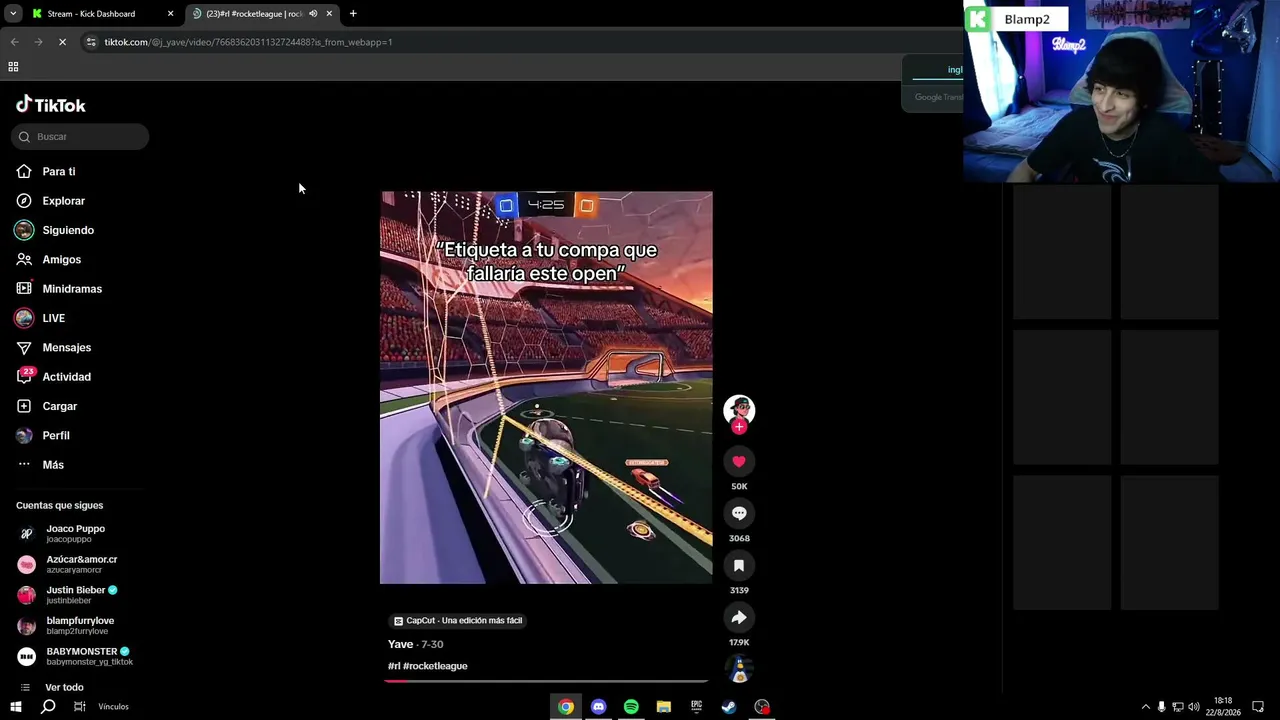
Task: Click the Mensajes paper-plane icon
Action: (x=24, y=348)
